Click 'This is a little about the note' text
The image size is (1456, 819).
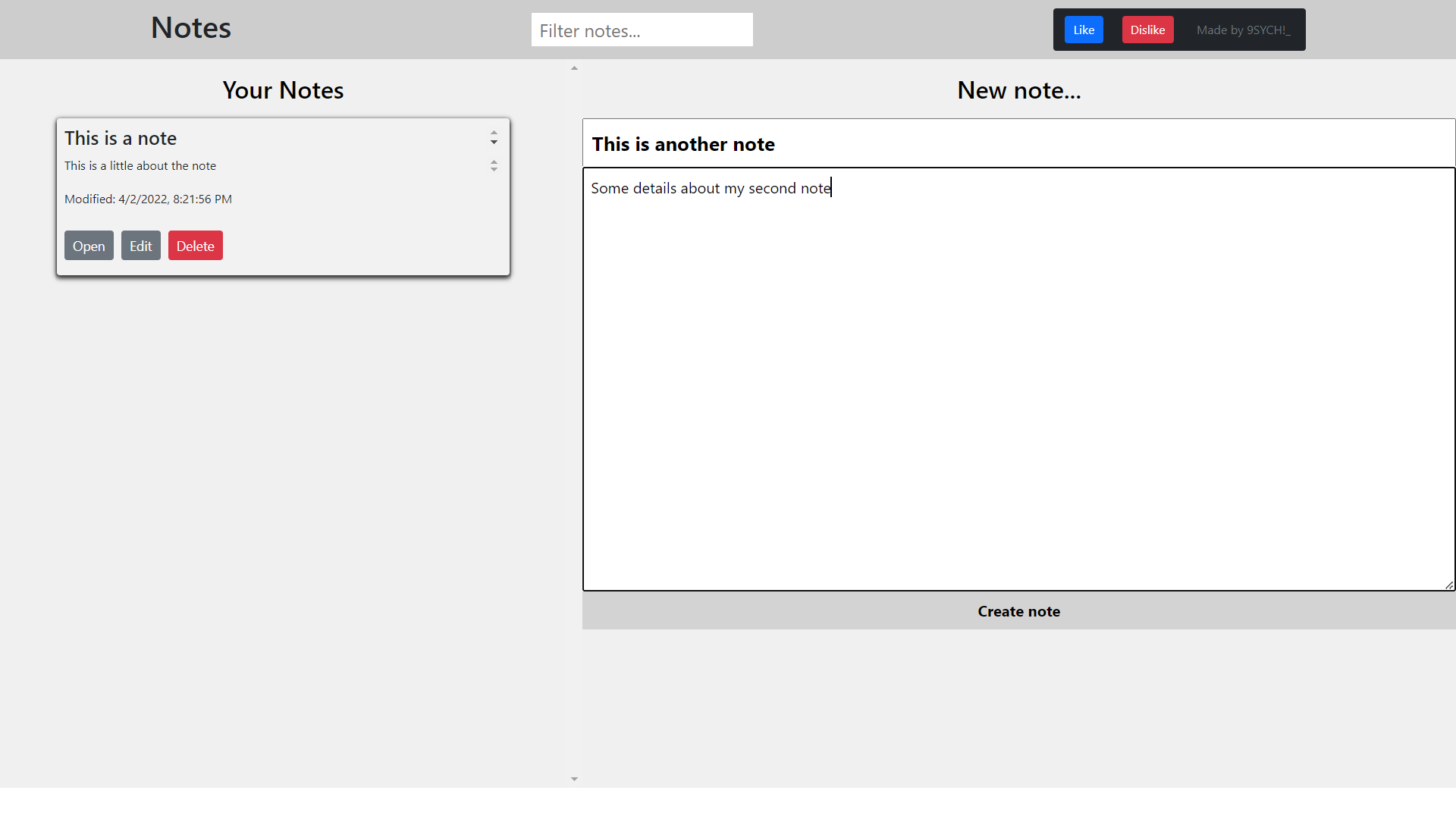tap(140, 165)
